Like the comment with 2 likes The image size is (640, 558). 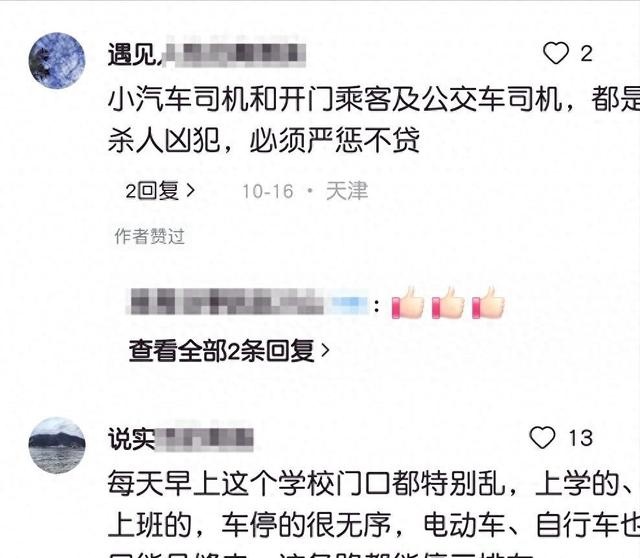click(x=556, y=53)
